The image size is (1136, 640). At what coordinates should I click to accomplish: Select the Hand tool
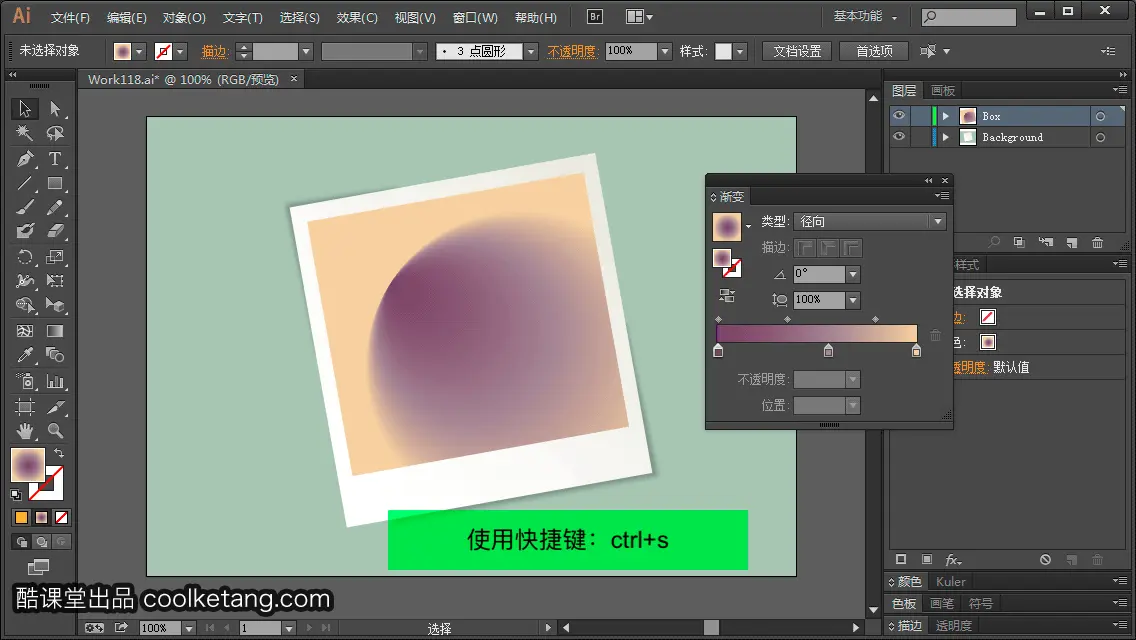point(25,431)
